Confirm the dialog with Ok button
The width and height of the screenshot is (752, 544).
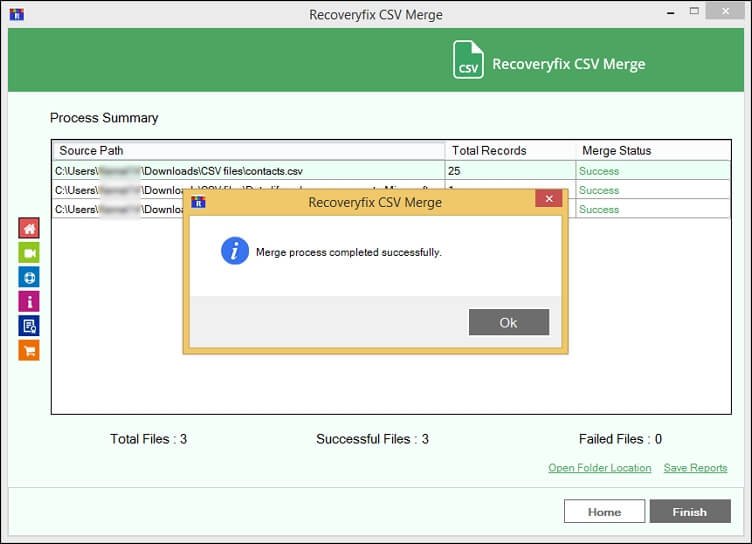tap(509, 322)
